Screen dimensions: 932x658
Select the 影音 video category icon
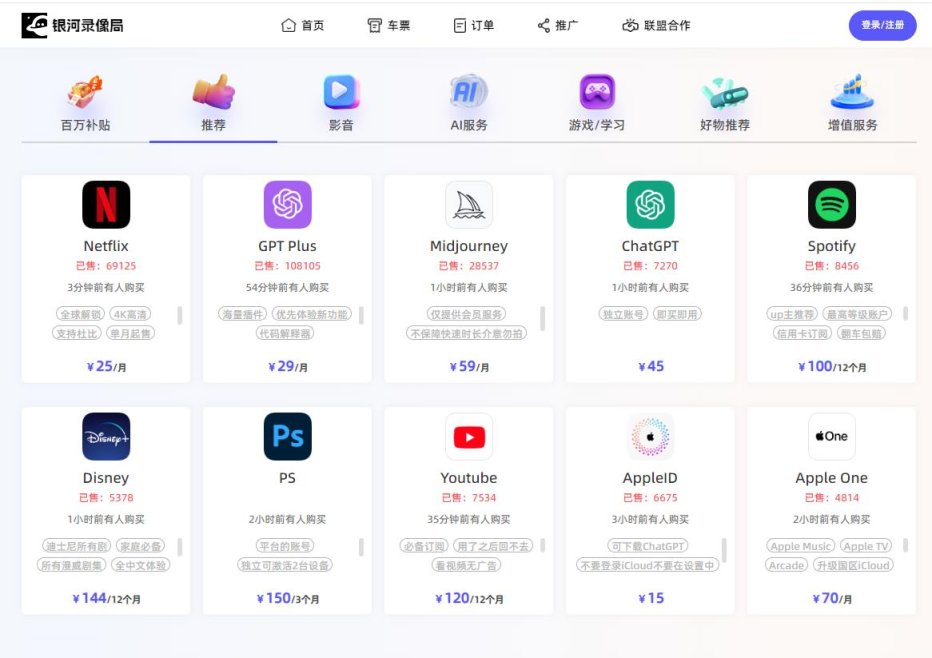point(341,92)
